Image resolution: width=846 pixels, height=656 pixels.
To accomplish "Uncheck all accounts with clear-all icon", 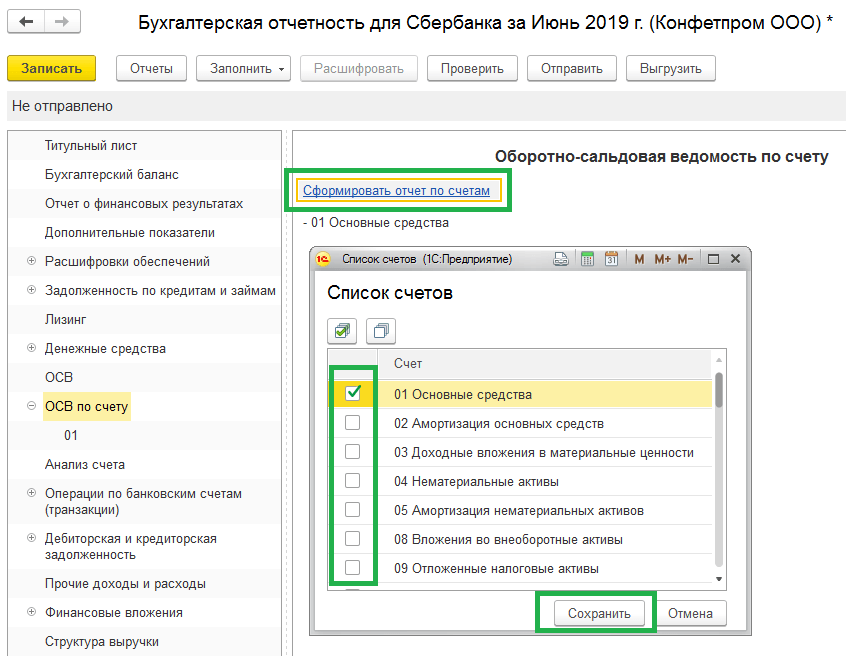I will coord(380,330).
